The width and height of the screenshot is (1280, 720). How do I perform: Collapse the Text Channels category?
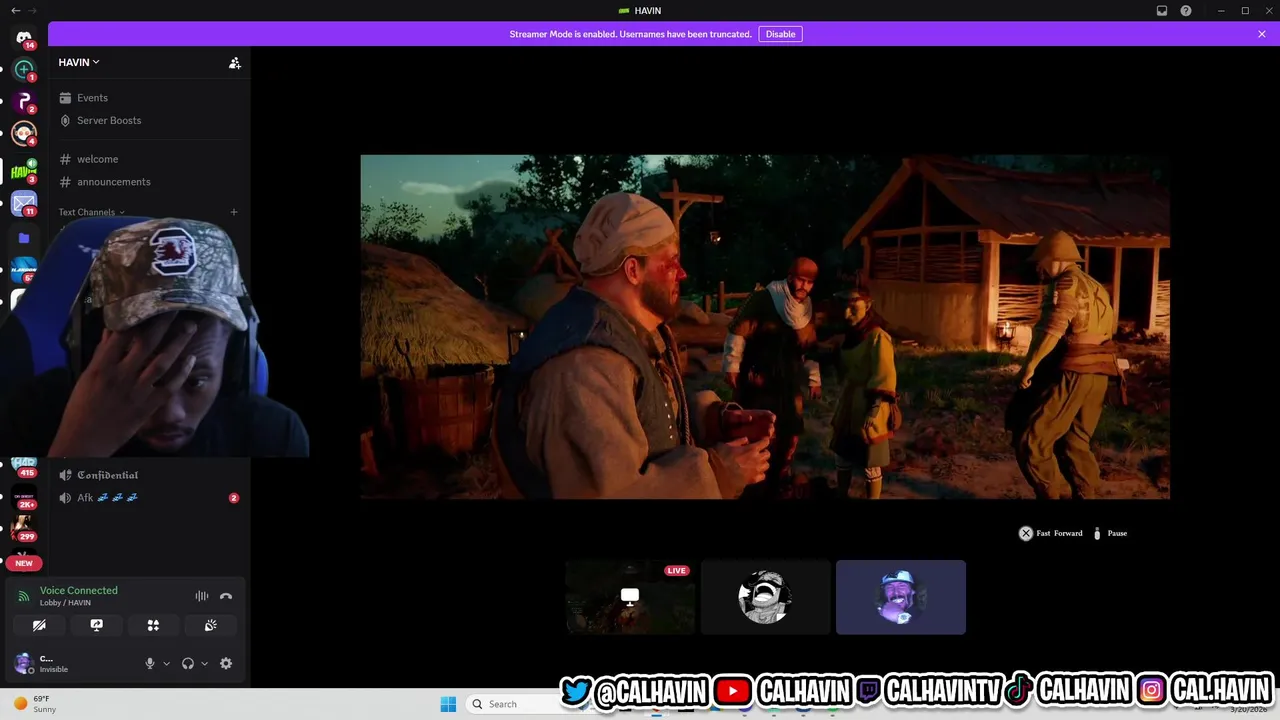point(91,212)
